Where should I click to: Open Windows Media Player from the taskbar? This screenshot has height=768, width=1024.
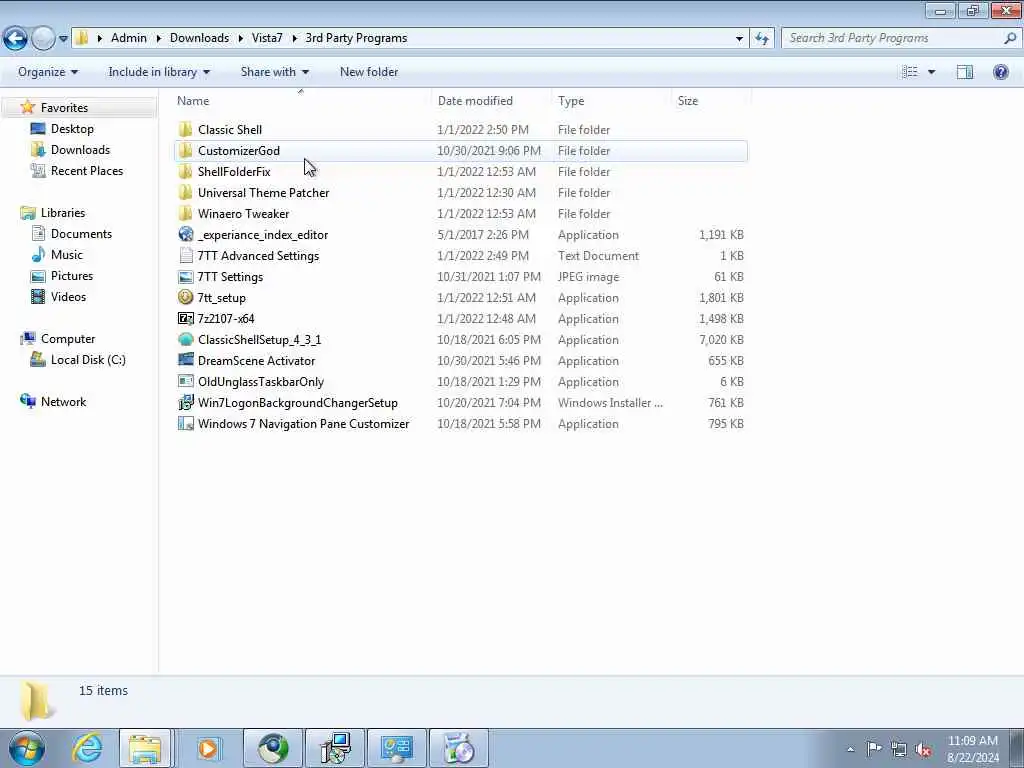pos(208,748)
